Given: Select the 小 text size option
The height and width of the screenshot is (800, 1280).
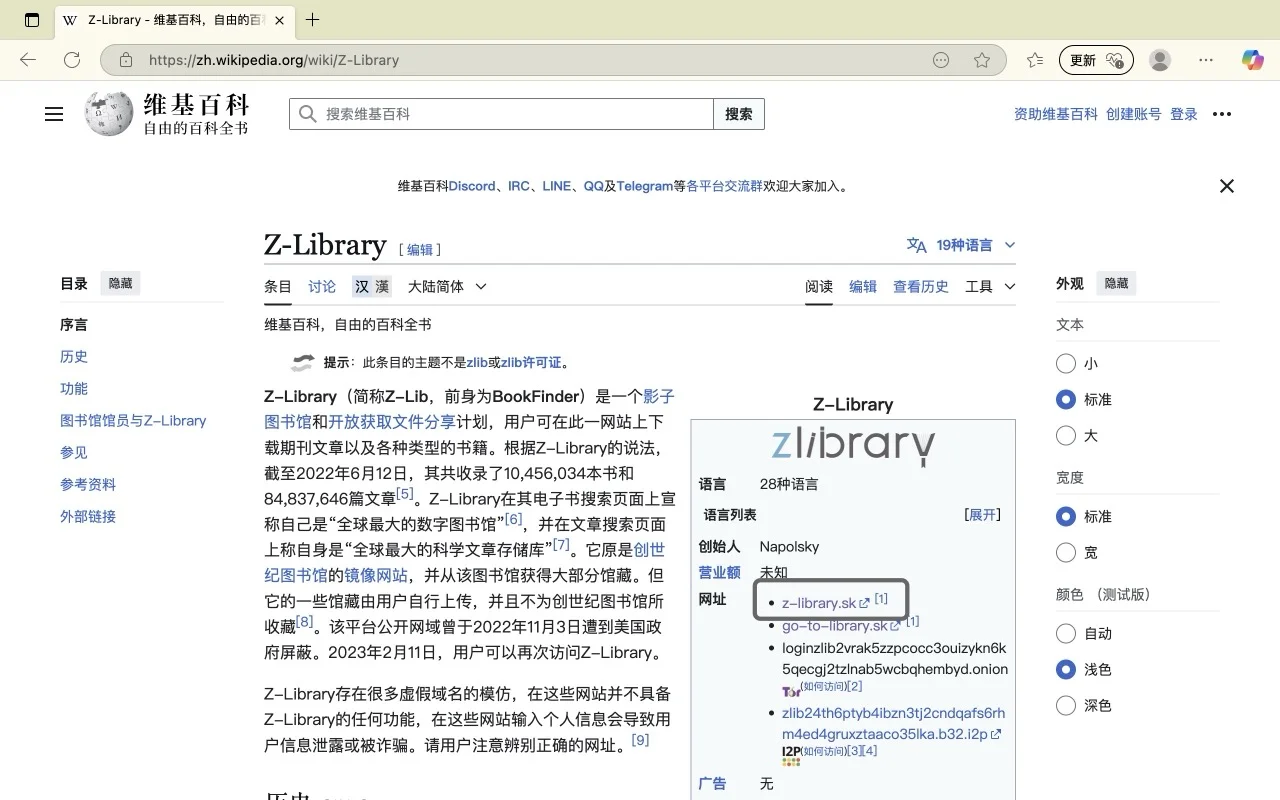Looking at the screenshot, I should [1066, 364].
